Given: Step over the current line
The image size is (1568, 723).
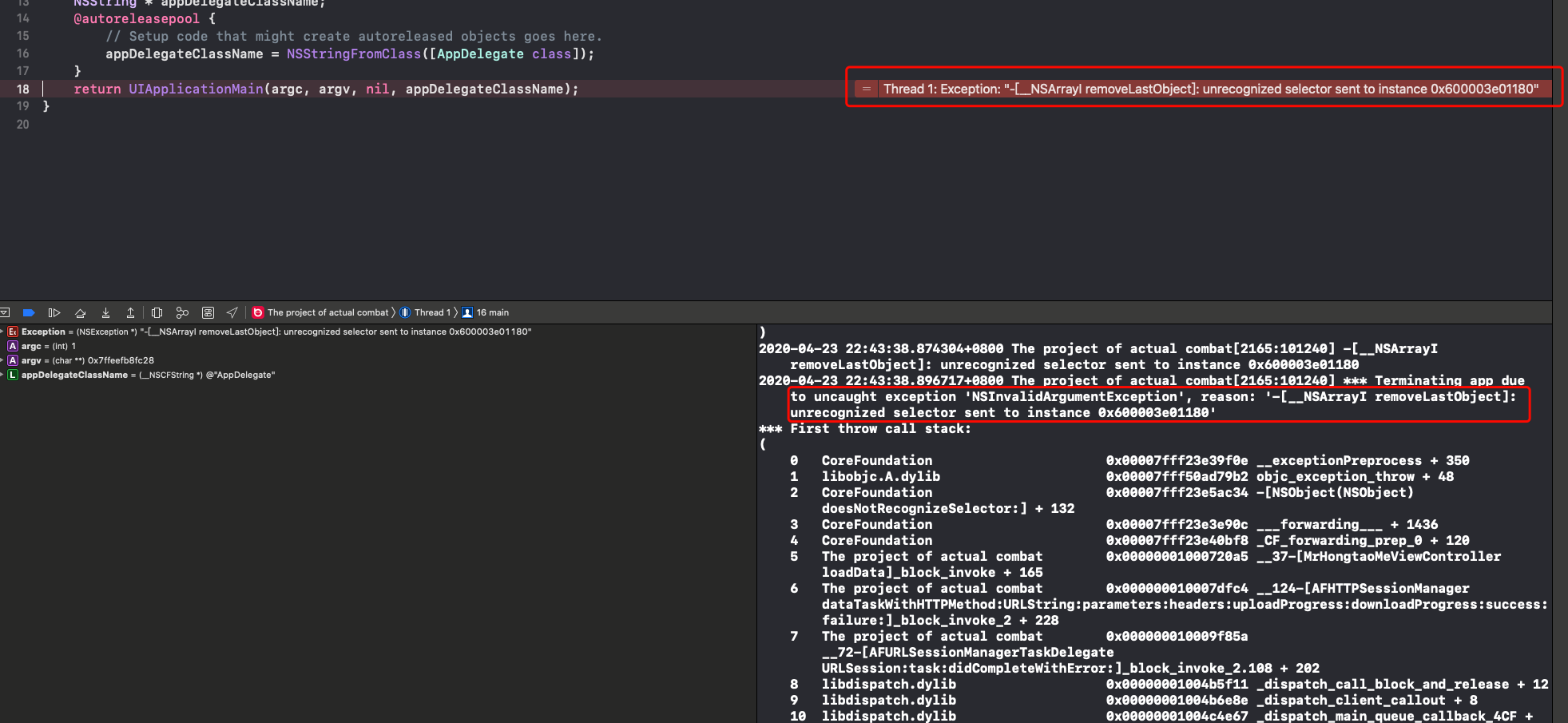Looking at the screenshot, I should point(80,312).
